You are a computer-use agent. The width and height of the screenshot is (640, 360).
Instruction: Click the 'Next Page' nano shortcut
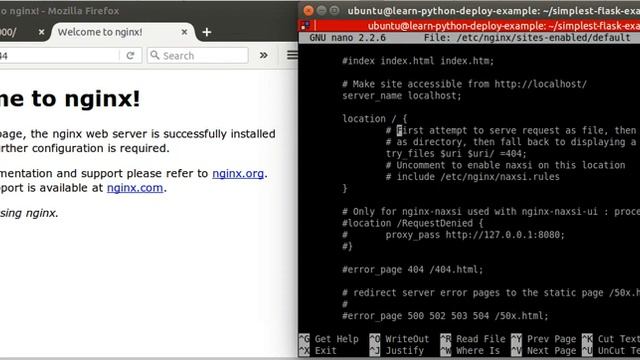pyautogui.click(x=544, y=351)
